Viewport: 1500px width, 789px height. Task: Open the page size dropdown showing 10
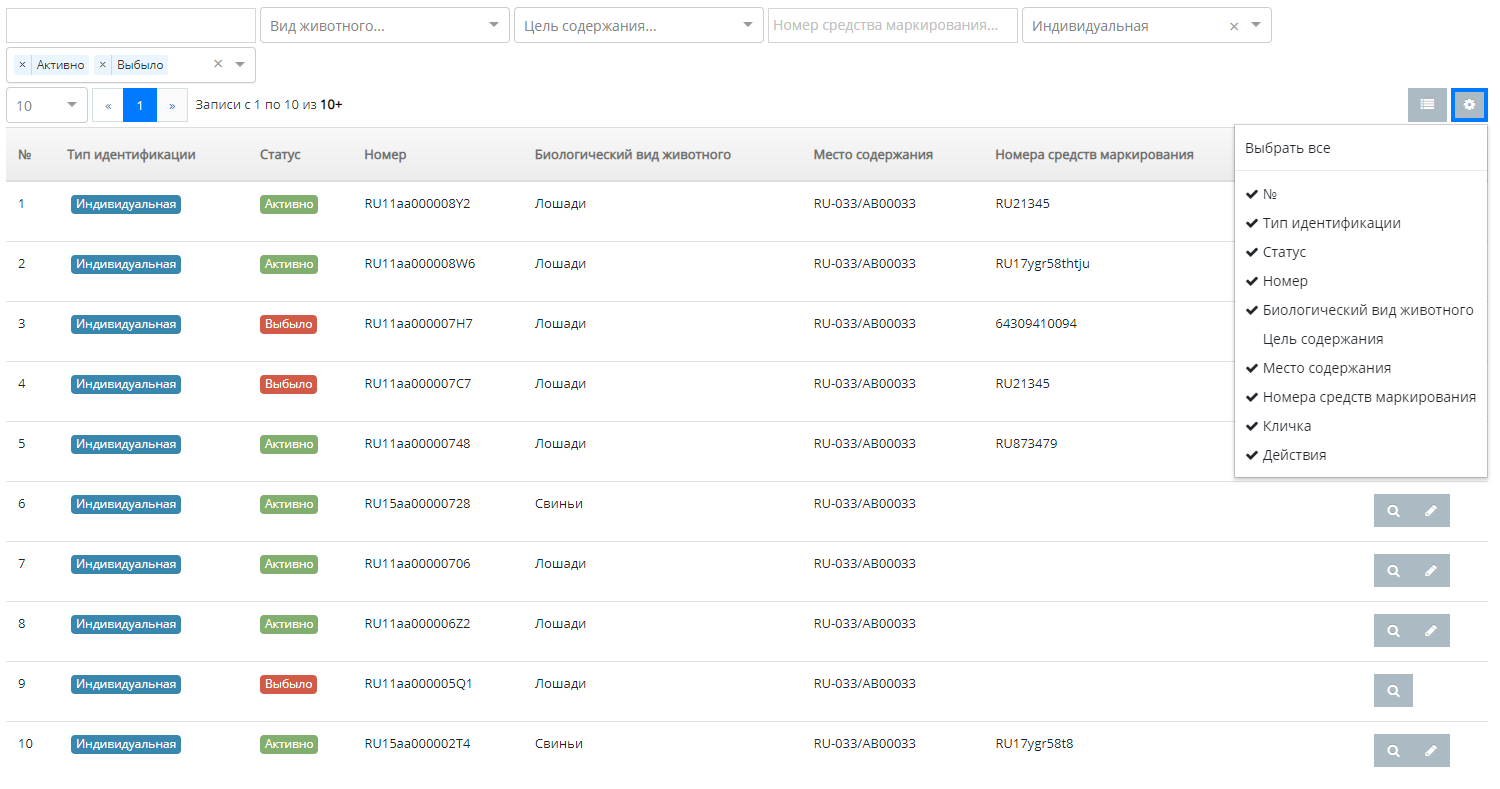(47, 105)
